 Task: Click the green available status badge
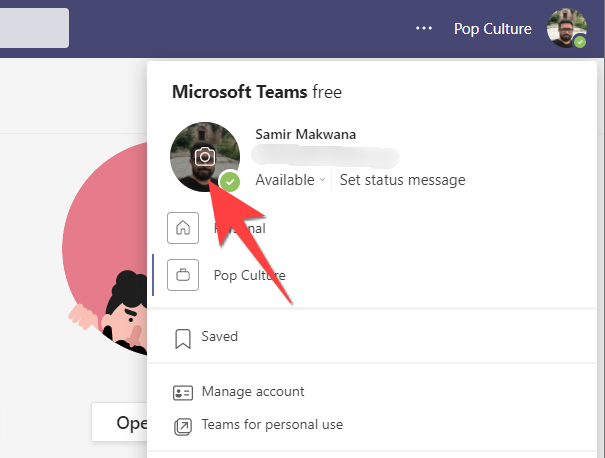[230, 182]
